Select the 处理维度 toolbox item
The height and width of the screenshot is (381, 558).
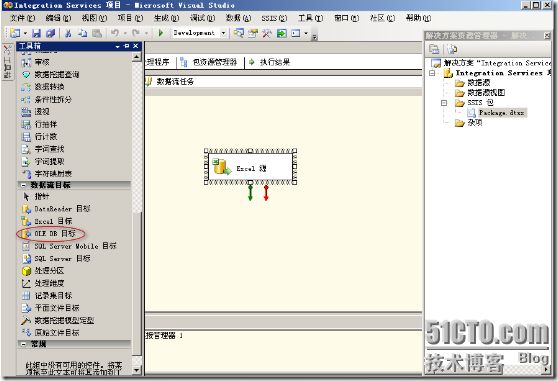(x=43, y=283)
